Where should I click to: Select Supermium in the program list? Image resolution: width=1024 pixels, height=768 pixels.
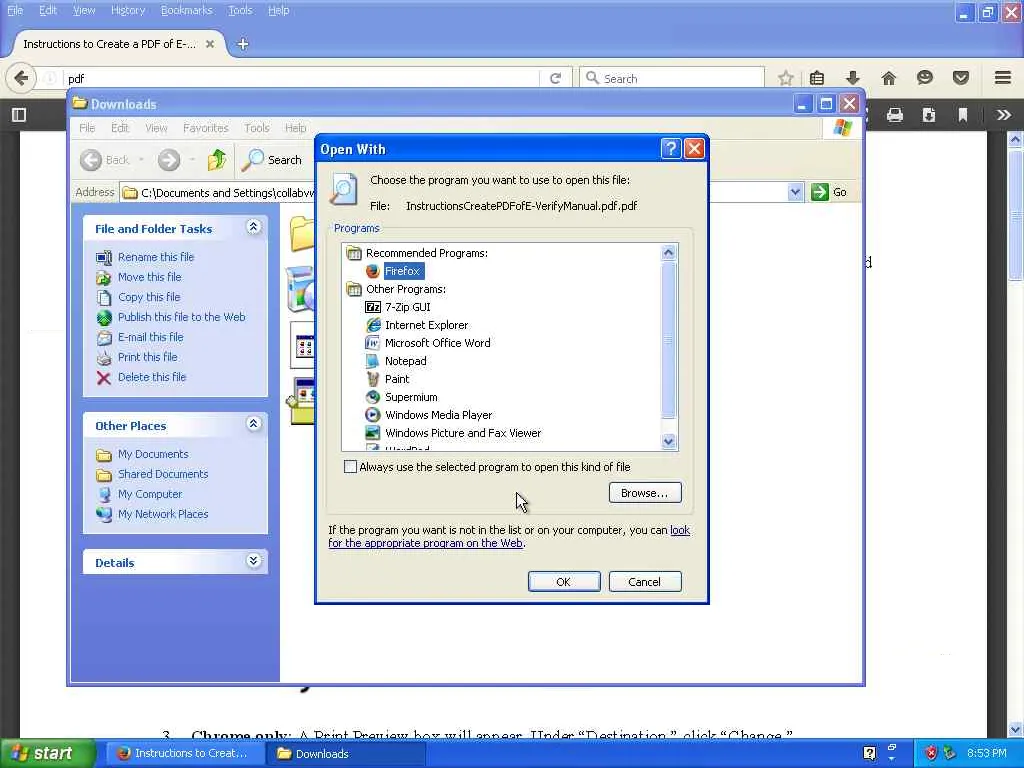(411, 397)
